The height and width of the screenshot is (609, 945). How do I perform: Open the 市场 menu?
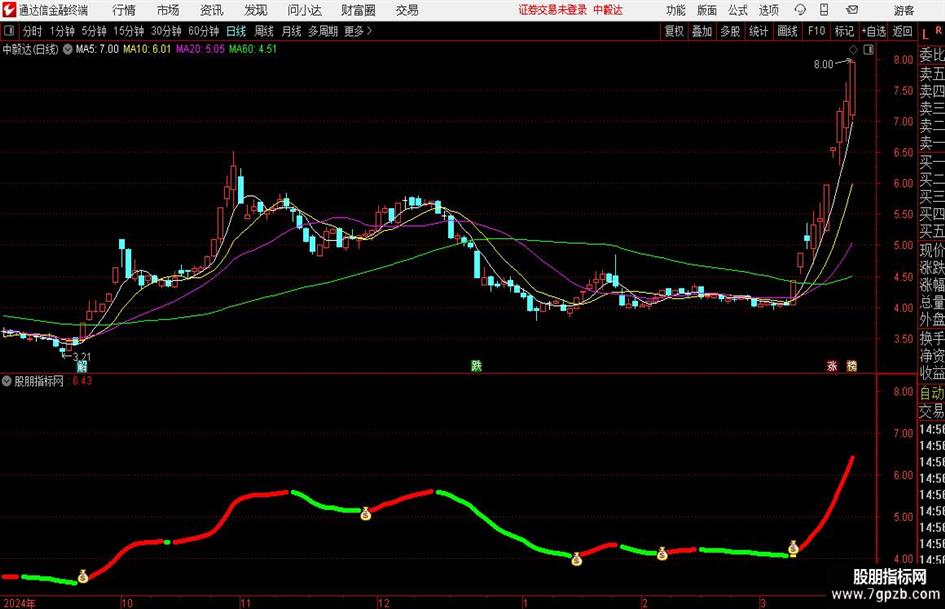(x=168, y=10)
